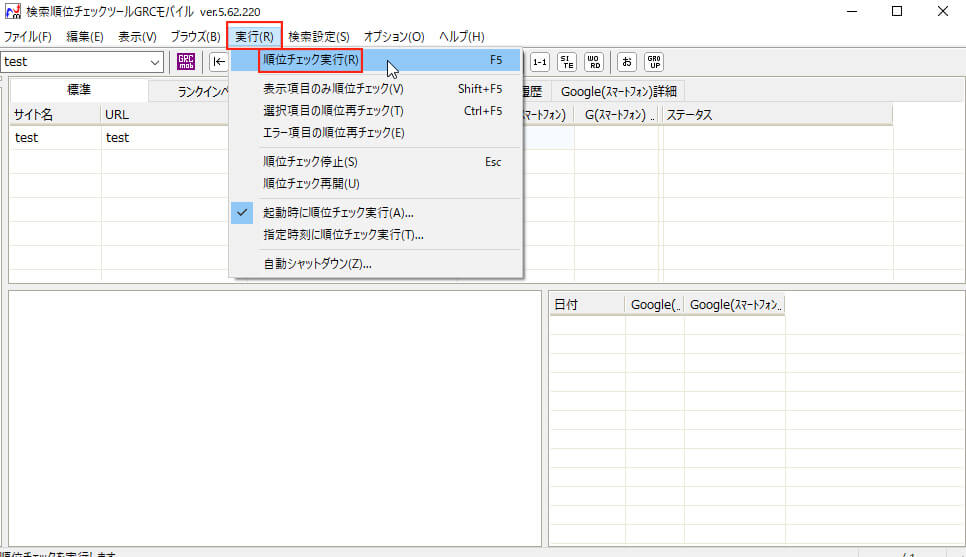966x557 pixels.
Task: Select 順位チェック実行(R) menu item
Action: coord(376,60)
